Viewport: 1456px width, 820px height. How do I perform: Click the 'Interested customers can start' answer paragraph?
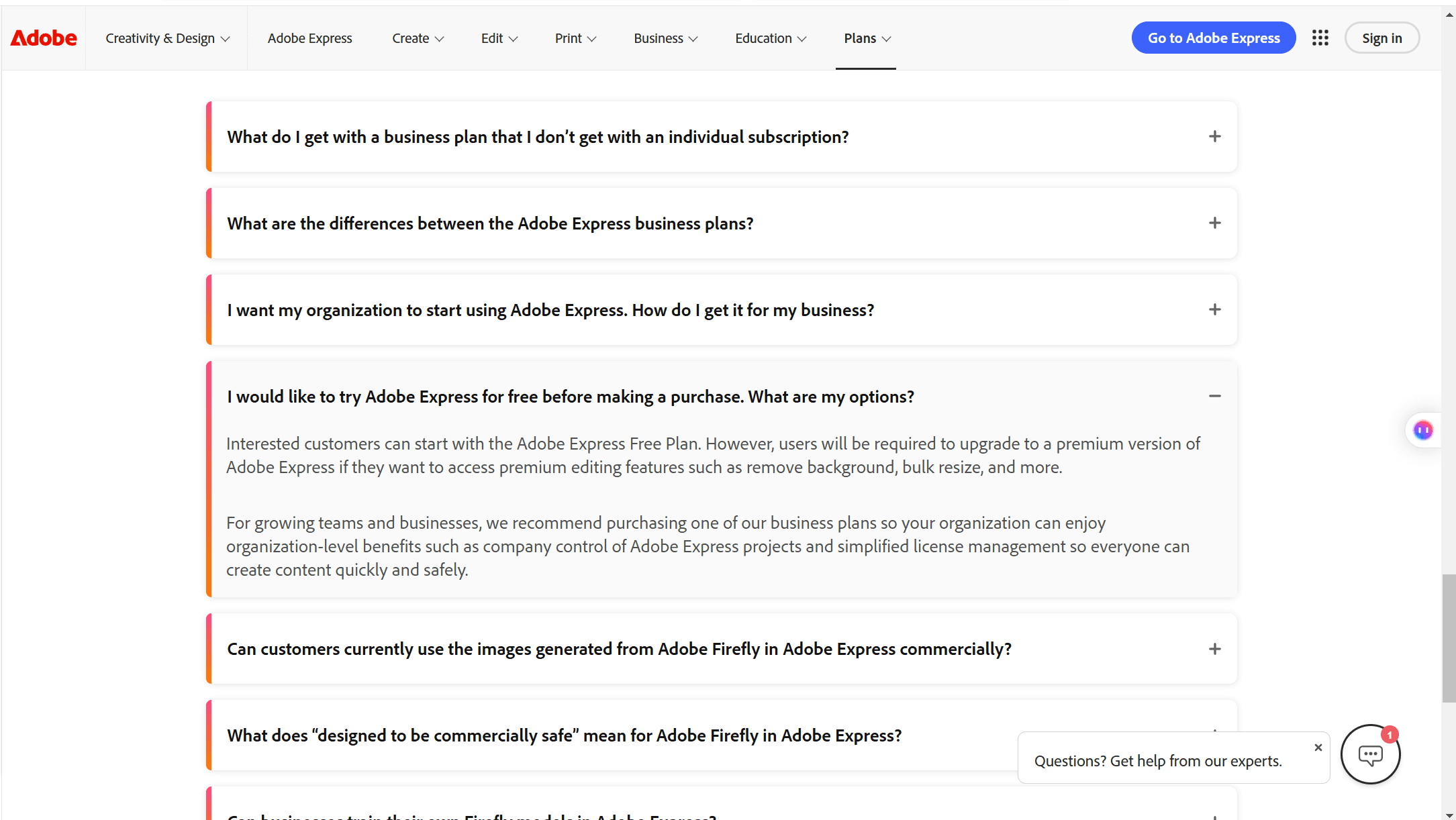713,456
